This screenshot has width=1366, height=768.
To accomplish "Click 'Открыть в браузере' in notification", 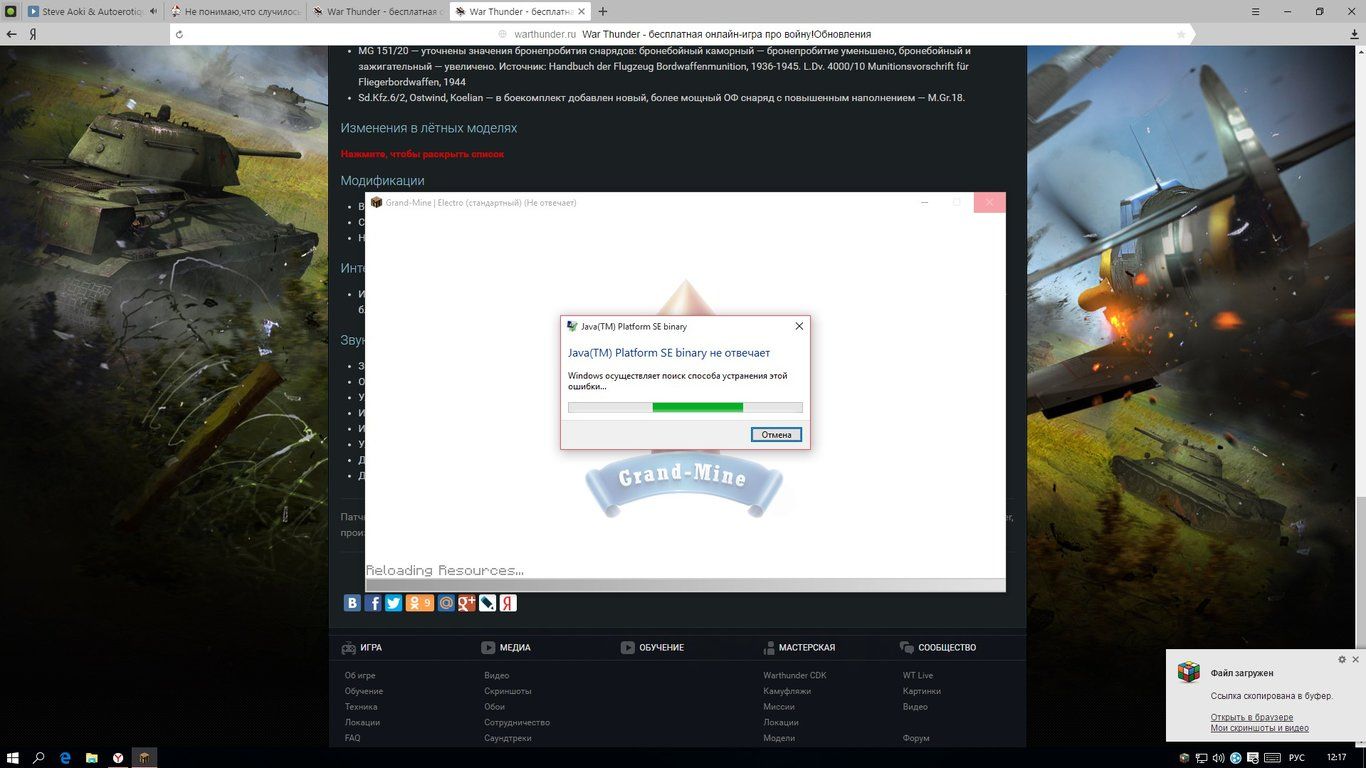I will click(x=1252, y=717).
